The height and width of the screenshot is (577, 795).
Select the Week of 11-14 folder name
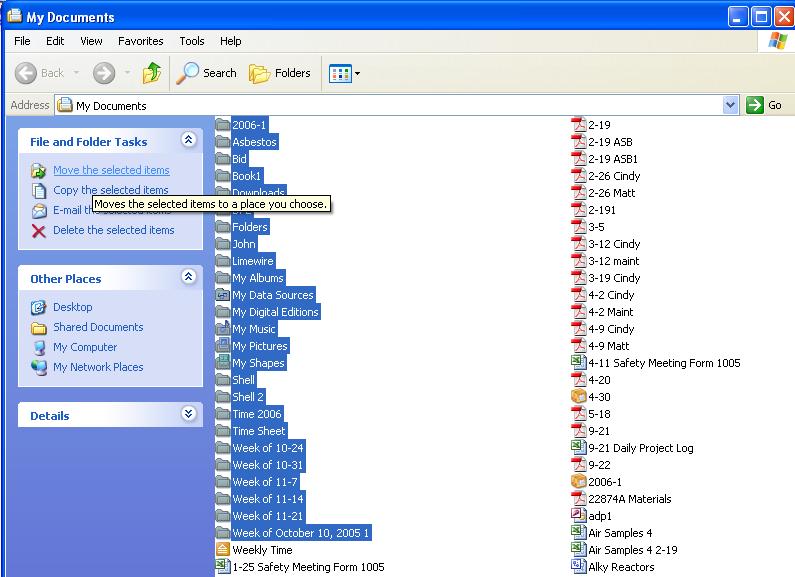pyautogui.click(x=268, y=498)
